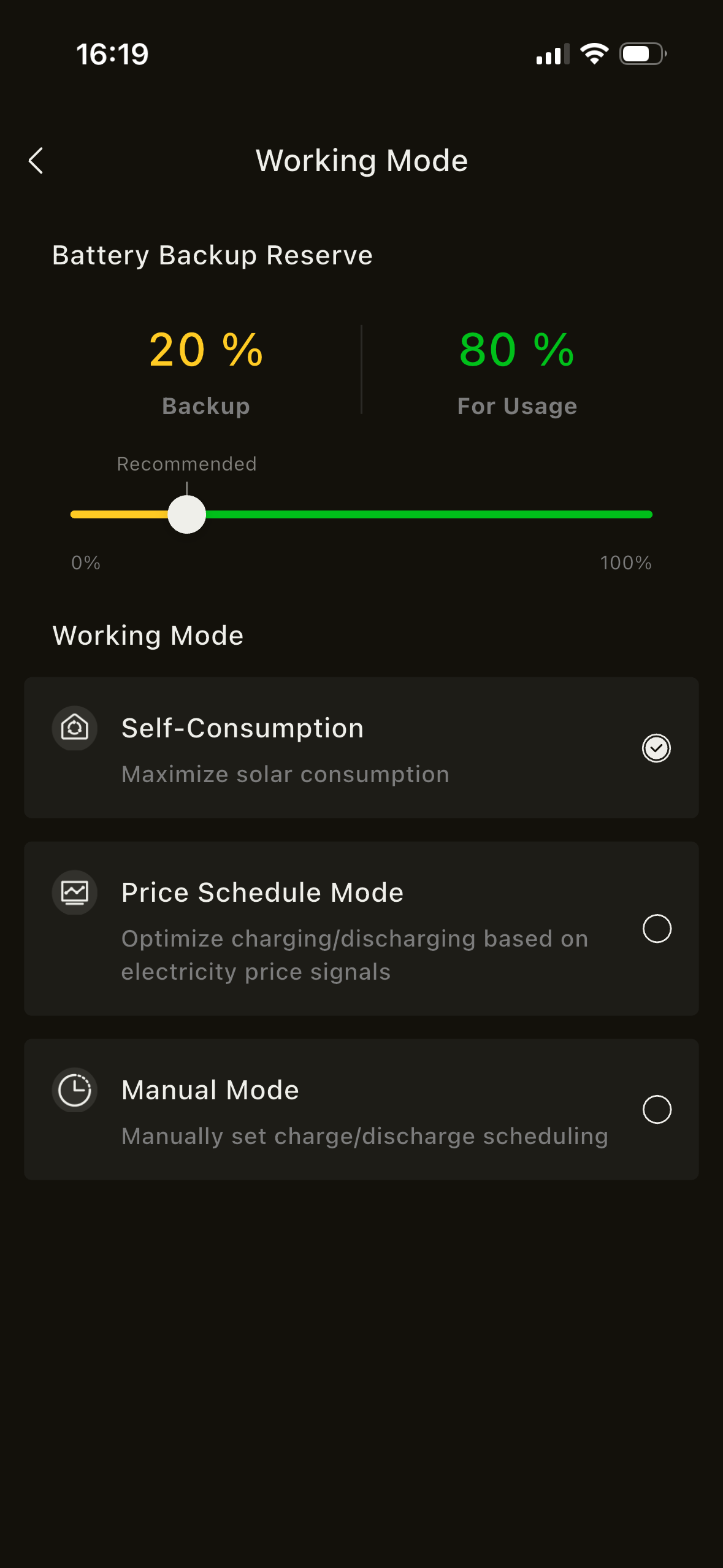Tap the Recommended marker label
723x1568 pixels.
coord(187,464)
